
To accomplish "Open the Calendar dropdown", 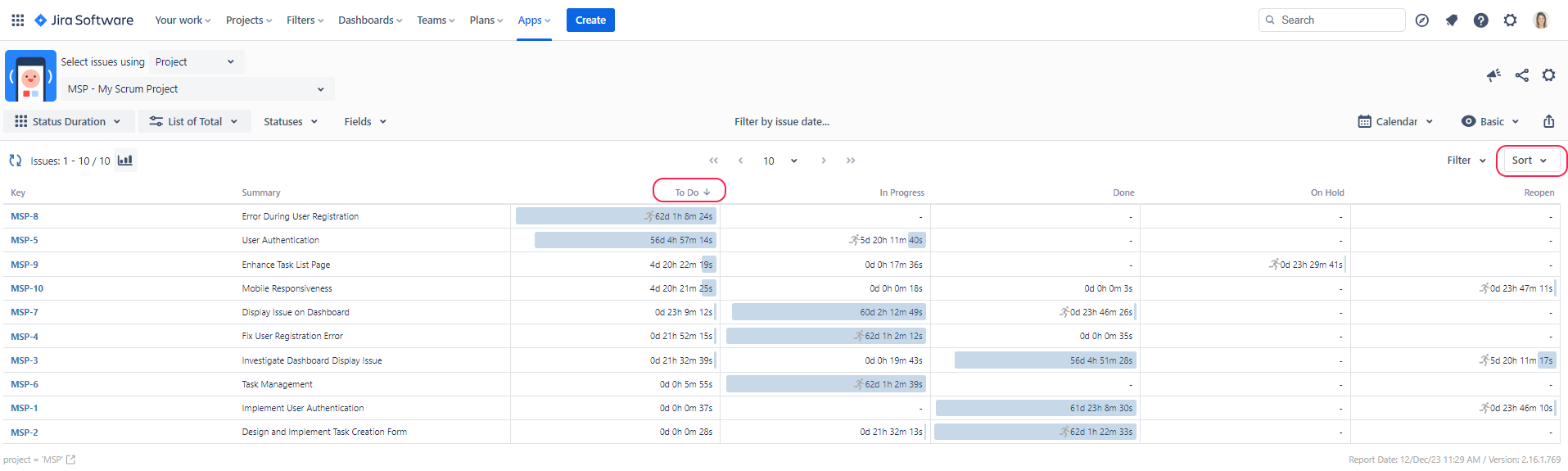I will (1395, 121).
